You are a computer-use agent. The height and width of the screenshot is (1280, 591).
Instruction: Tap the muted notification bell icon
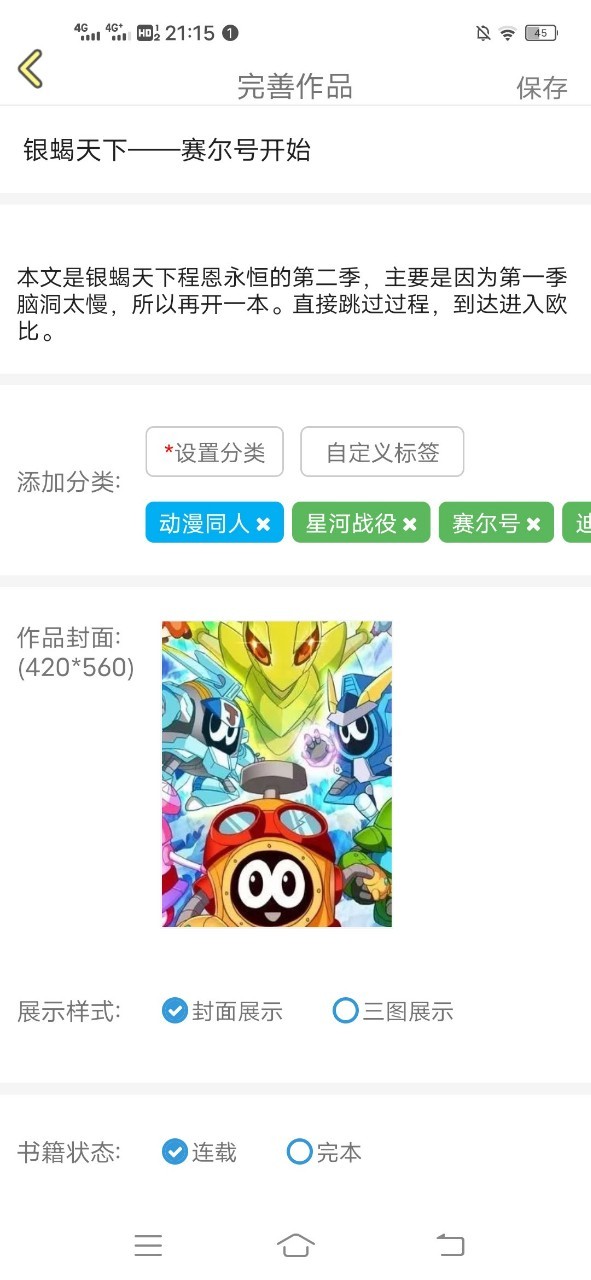tap(483, 33)
